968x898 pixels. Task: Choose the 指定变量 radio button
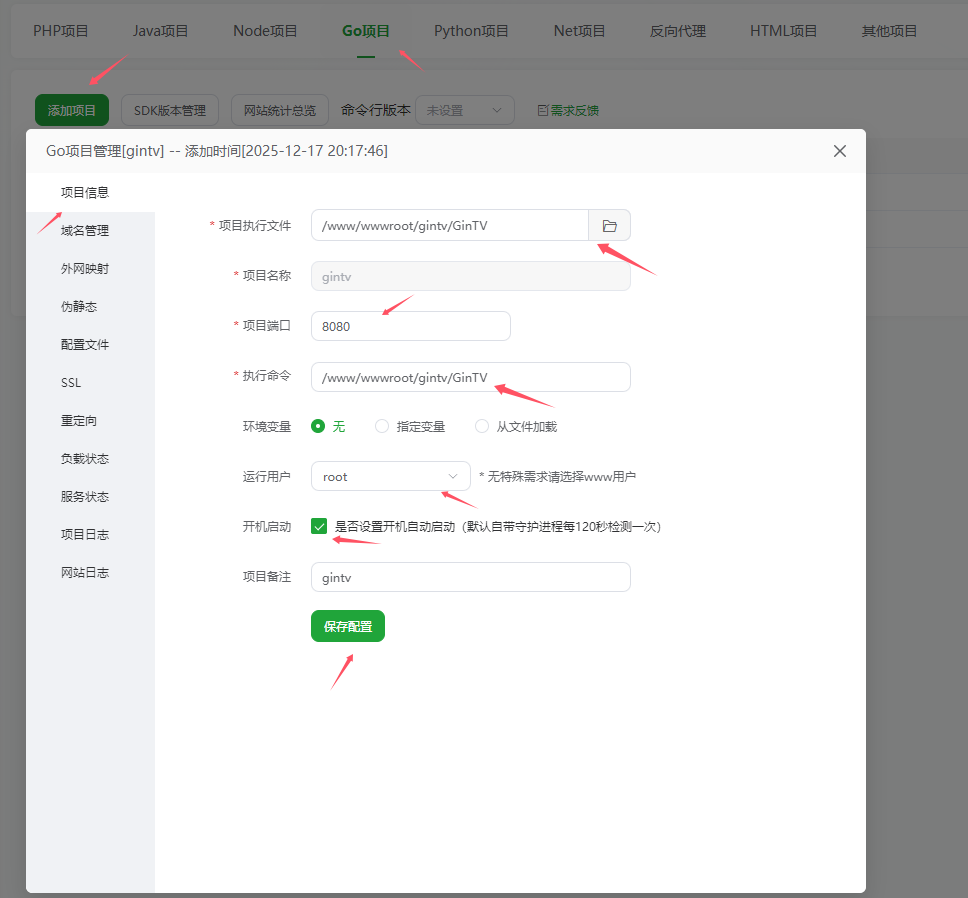(x=382, y=426)
